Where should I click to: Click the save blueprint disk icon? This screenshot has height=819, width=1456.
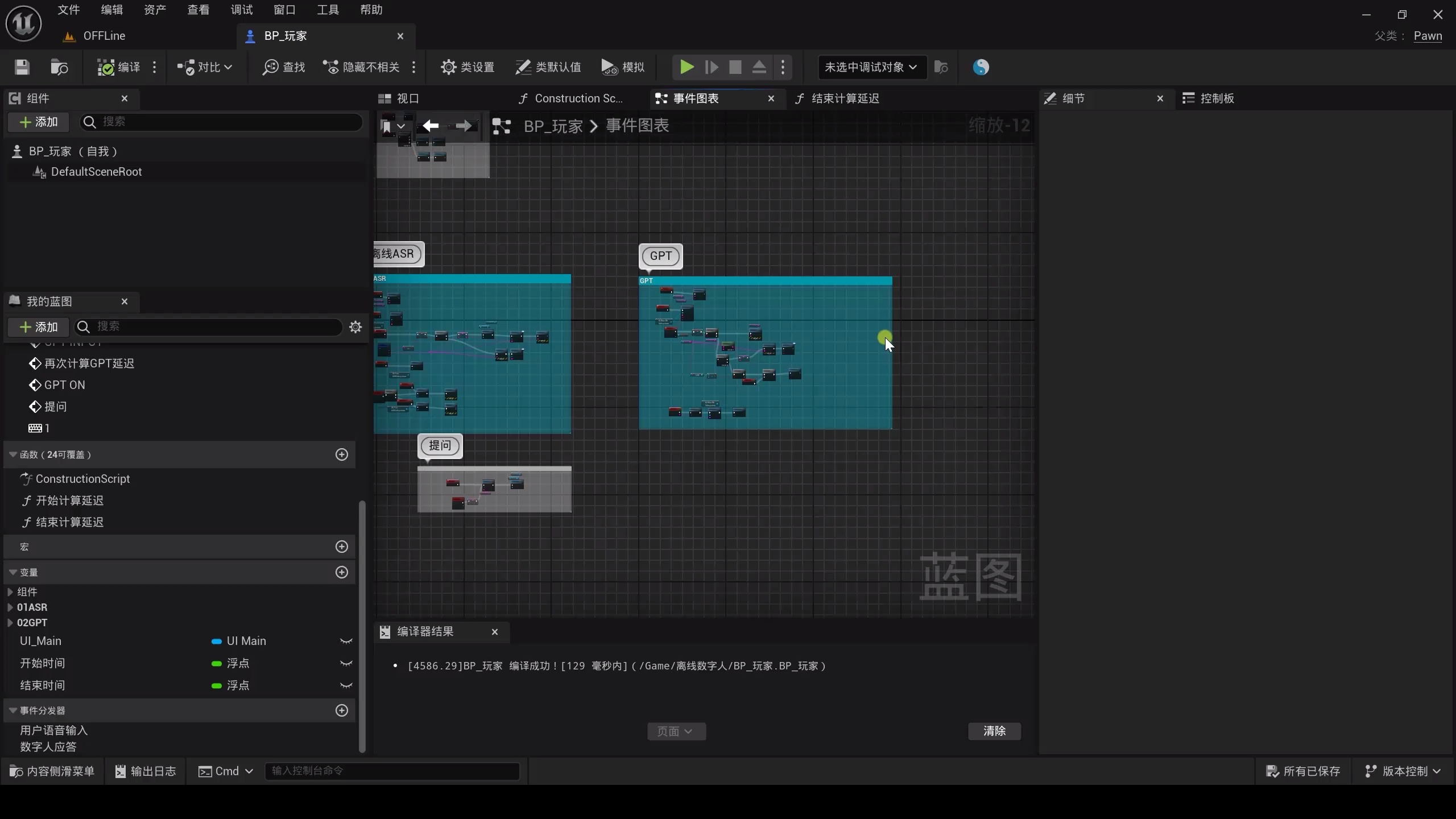[x=22, y=67]
